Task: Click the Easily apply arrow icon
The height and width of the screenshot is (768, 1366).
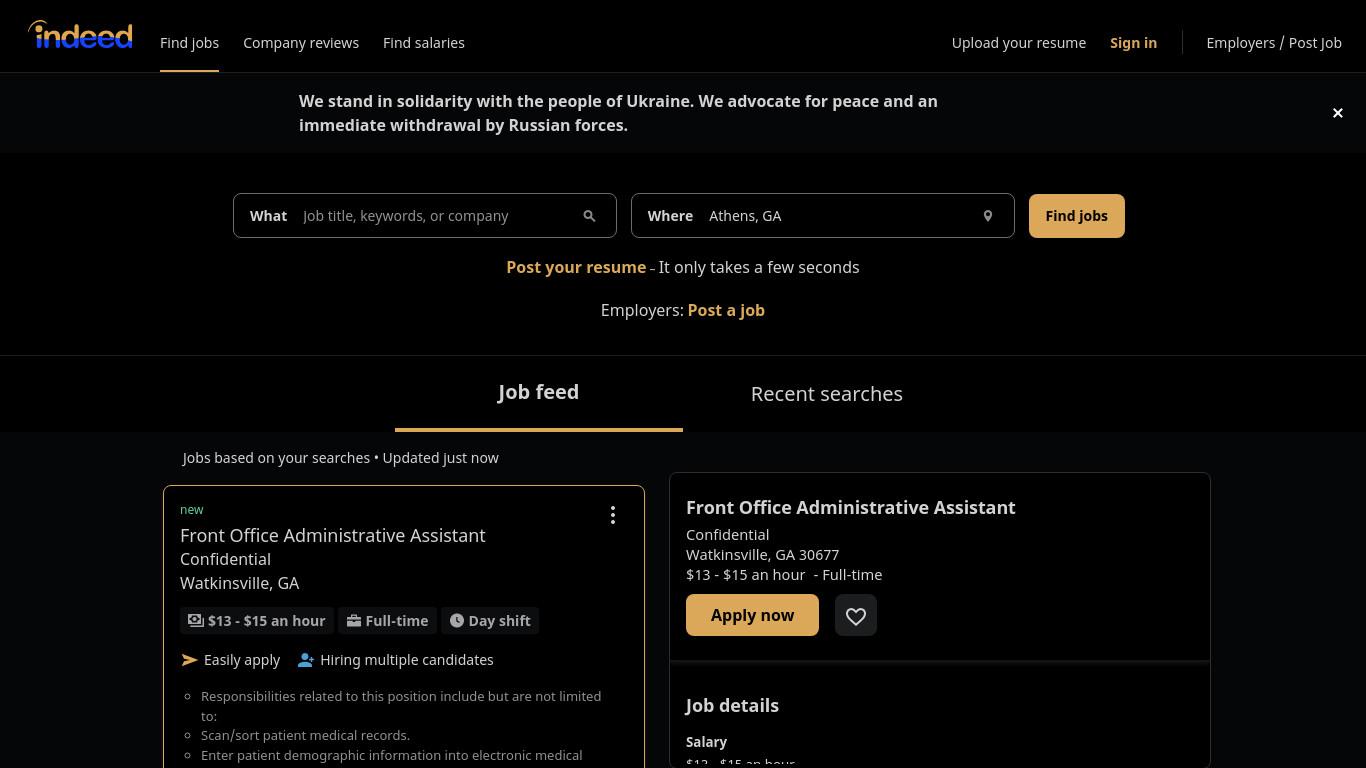Action: click(x=190, y=660)
